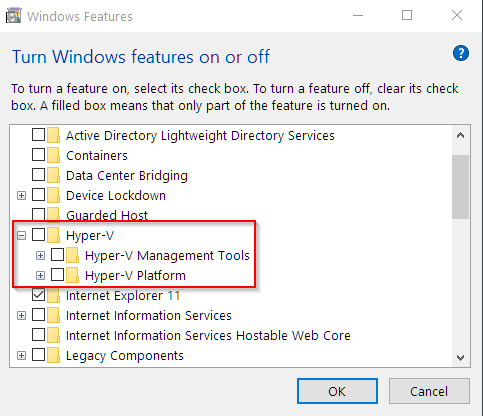Uncheck the Internet Explorer 11 checkbox
The height and width of the screenshot is (416, 483).
38,295
